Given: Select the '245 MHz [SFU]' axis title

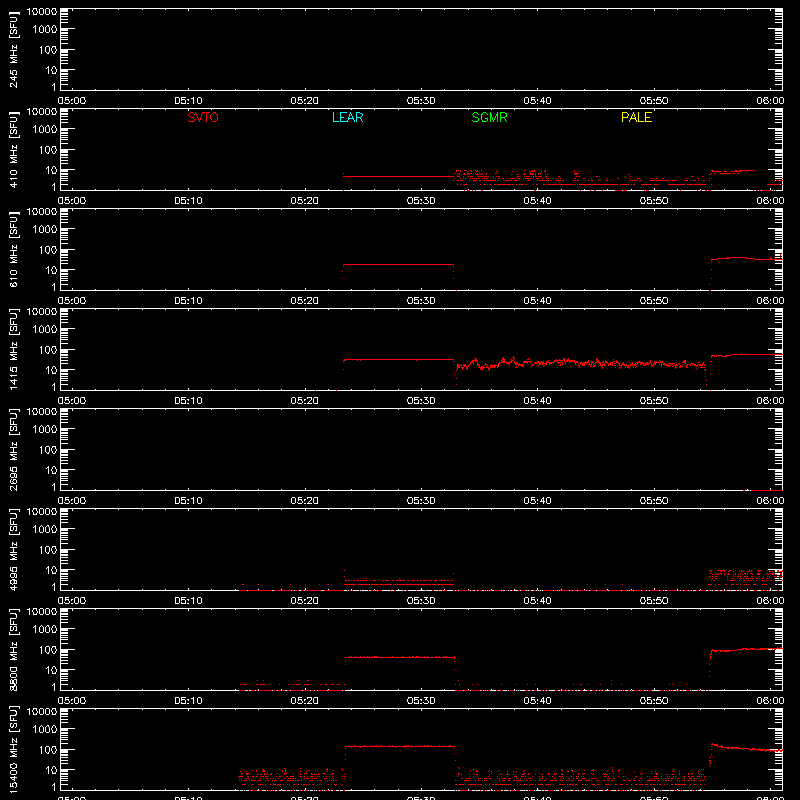Looking at the screenshot, I should point(13,49).
